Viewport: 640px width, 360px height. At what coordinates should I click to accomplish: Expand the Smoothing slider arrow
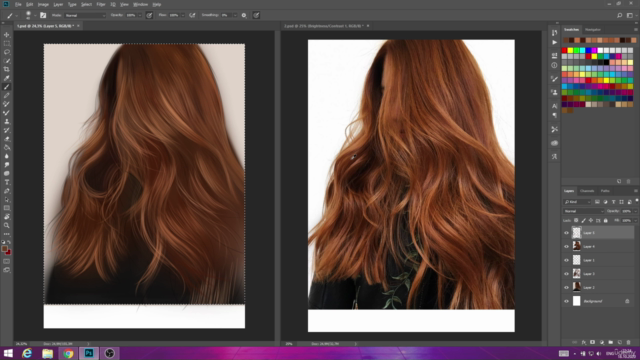235,15
